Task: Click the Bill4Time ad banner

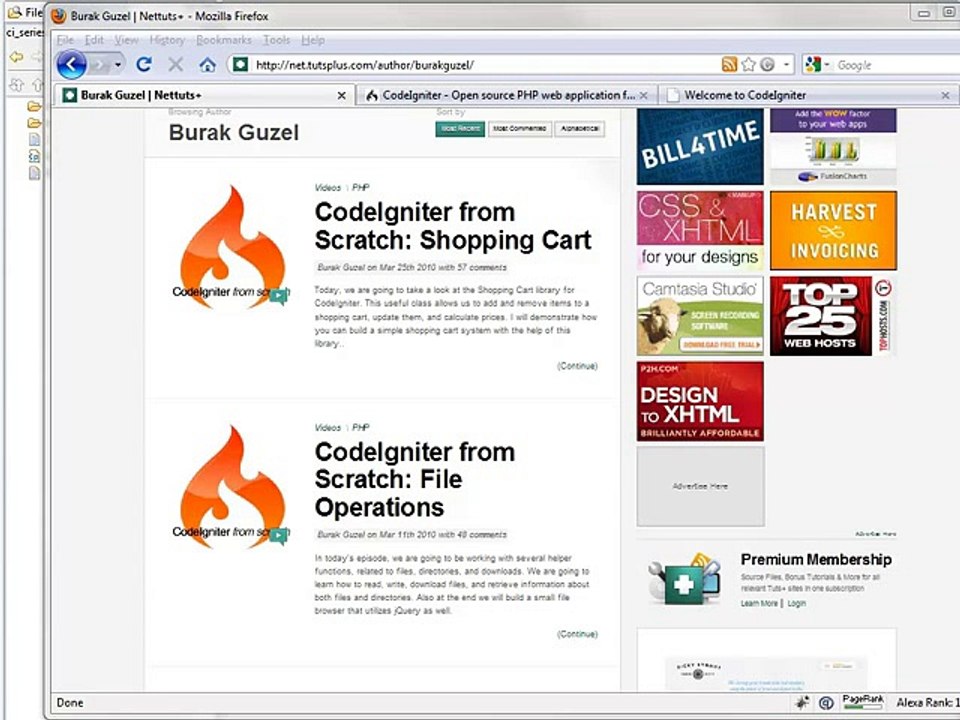Action: point(700,147)
